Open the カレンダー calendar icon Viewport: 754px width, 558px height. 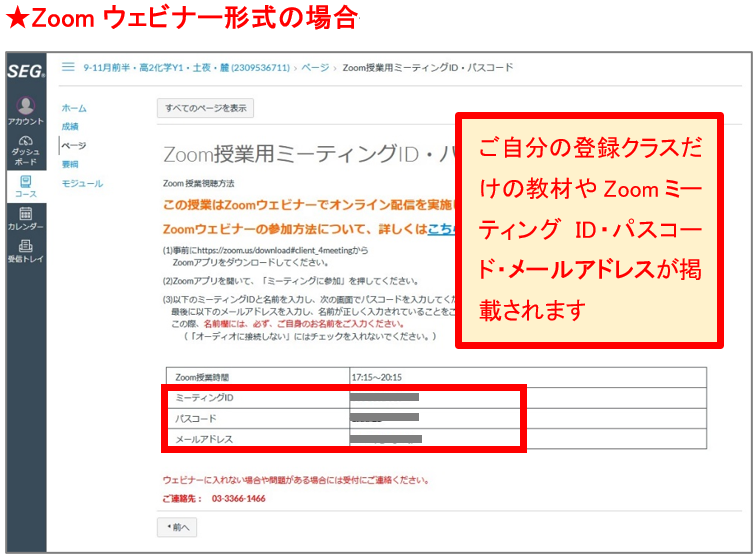(25, 218)
